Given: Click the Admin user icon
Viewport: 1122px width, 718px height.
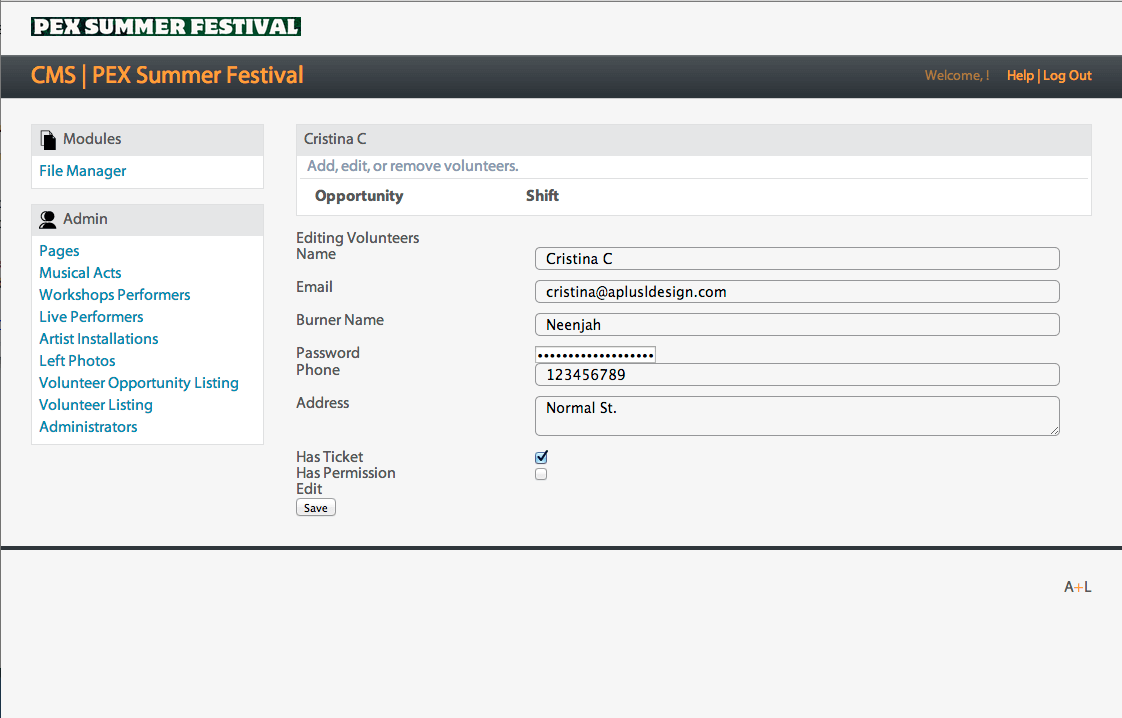Looking at the screenshot, I should [x=48, y=220].
